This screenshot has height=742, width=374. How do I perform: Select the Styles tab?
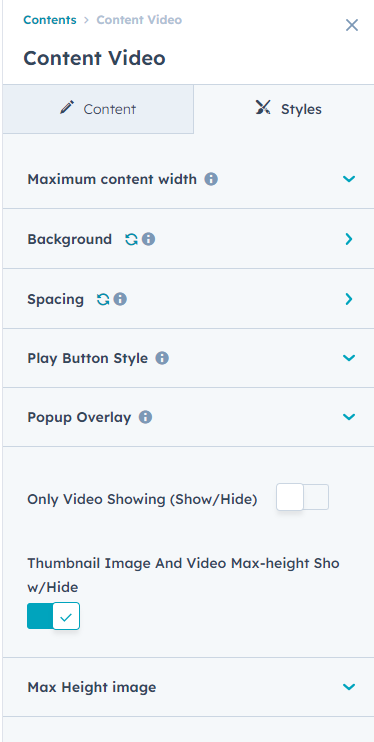284,109
